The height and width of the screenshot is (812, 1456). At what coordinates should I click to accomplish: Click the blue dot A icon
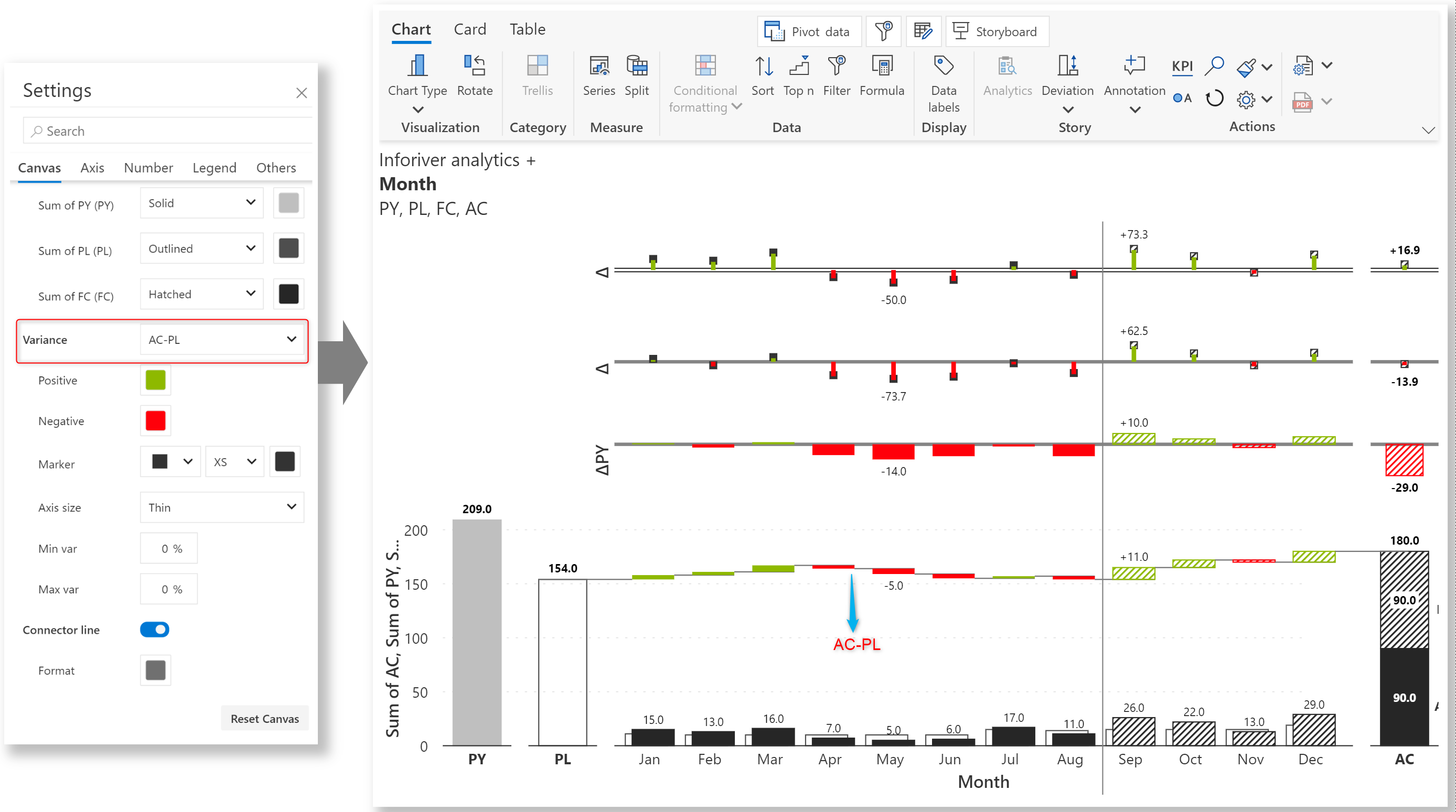pyautogui.click(x=1182, y=99)
